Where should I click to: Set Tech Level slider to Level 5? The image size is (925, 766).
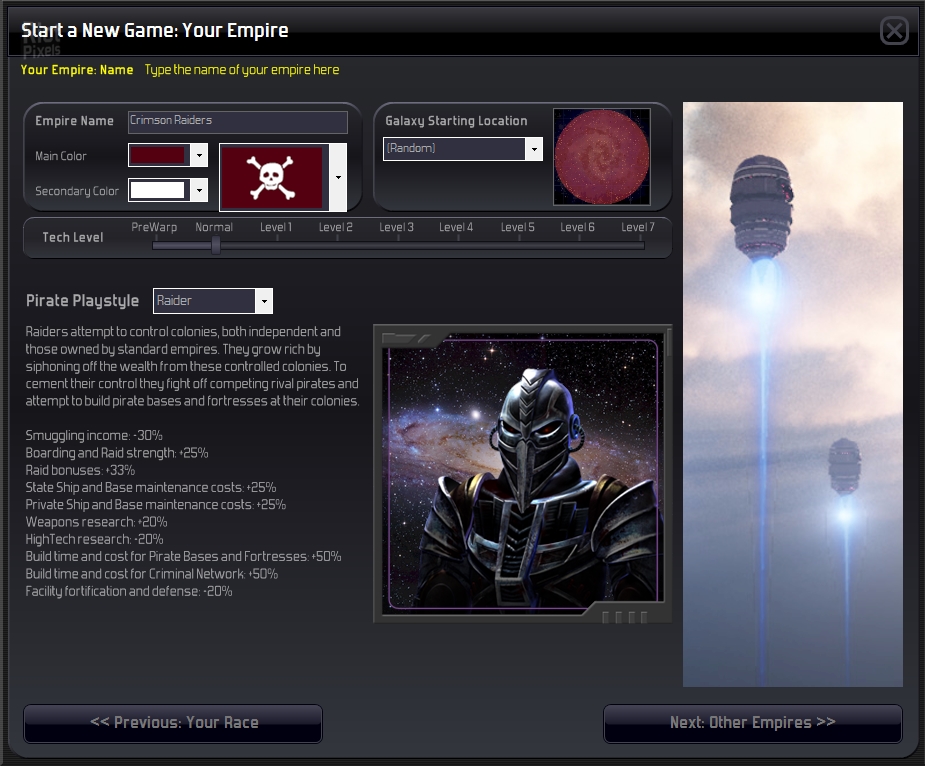tap(518, 244)
